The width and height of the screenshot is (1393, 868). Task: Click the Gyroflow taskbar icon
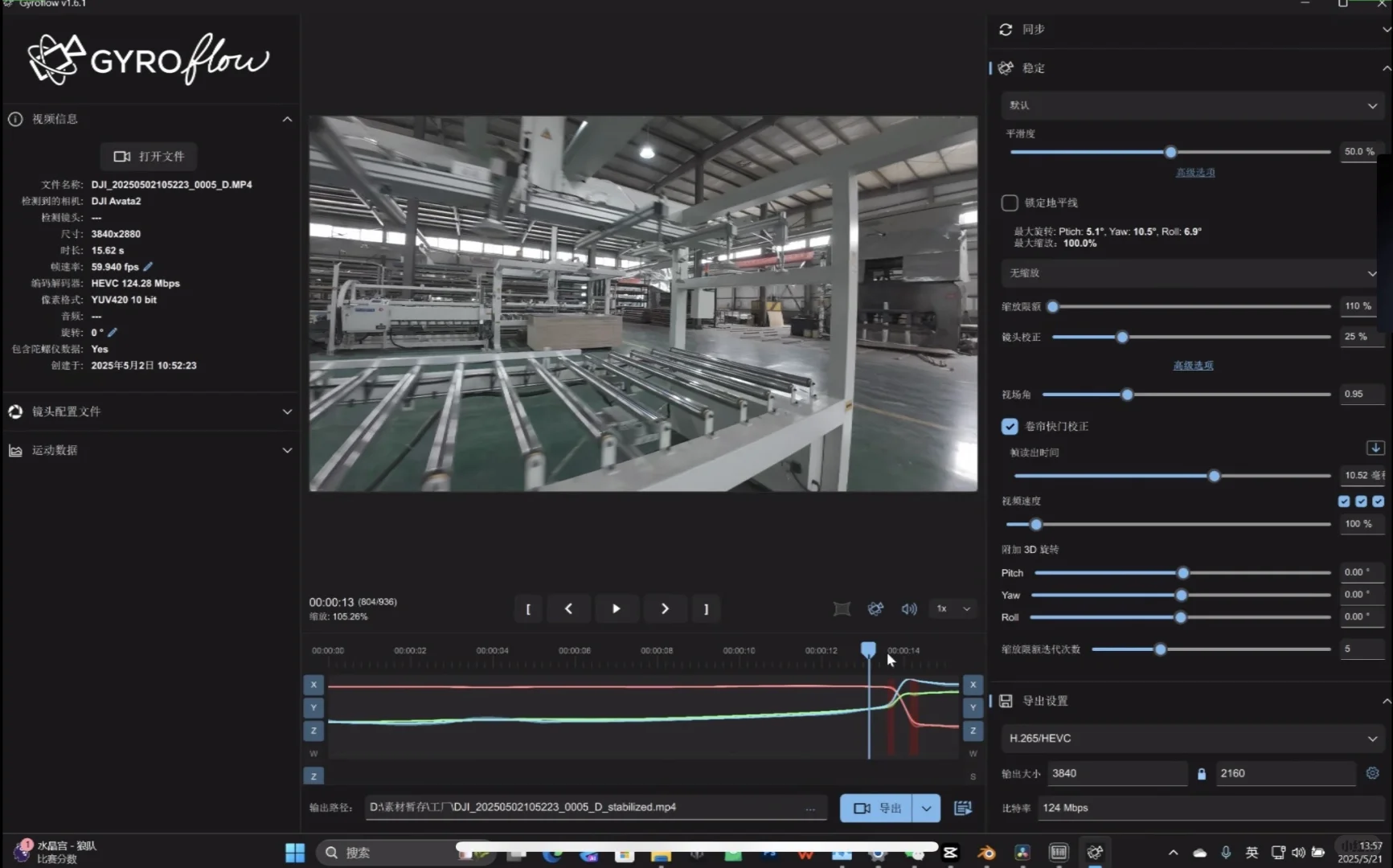(1095, 853)
